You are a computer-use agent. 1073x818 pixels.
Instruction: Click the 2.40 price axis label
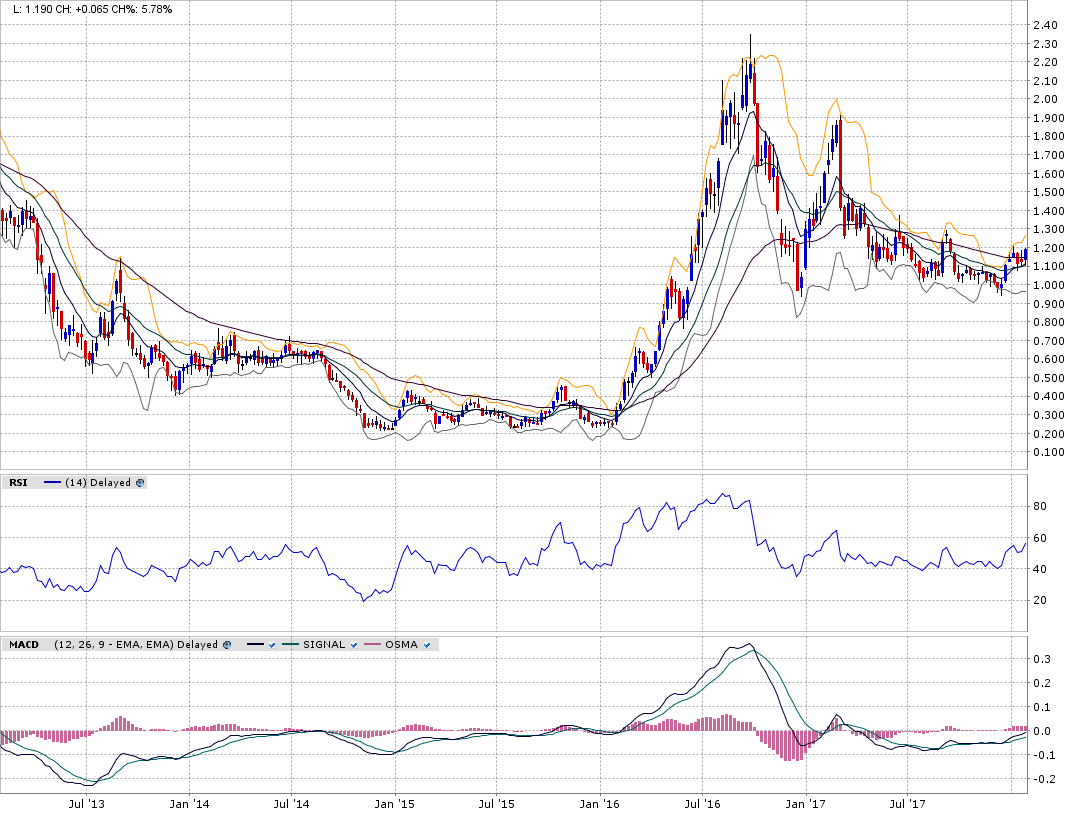[x=1046, y=25]
